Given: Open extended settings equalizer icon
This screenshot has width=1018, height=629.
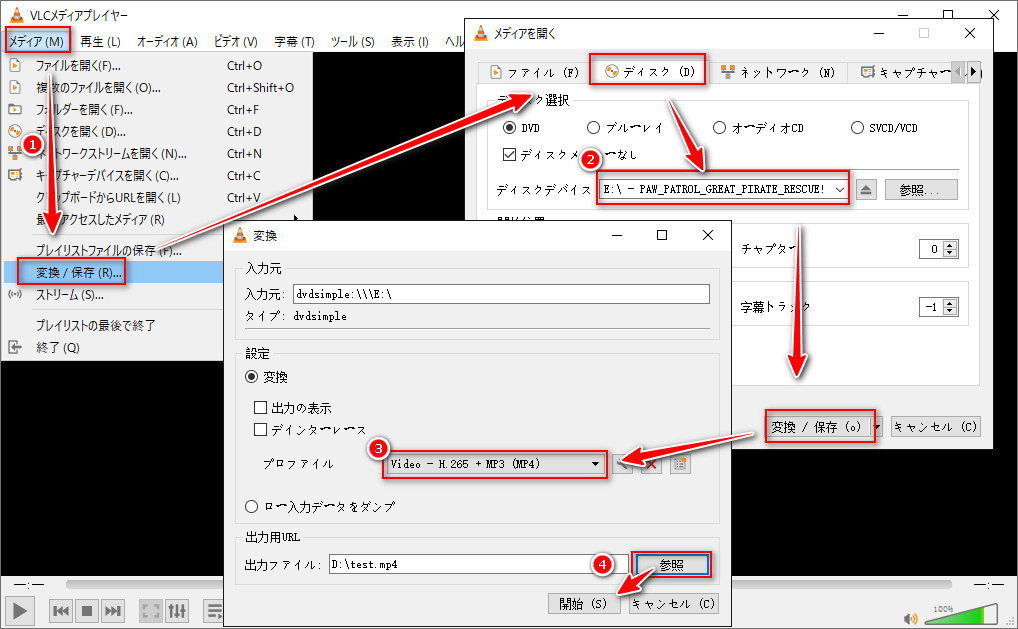Looking at the screenshot, I should [177, 610].
